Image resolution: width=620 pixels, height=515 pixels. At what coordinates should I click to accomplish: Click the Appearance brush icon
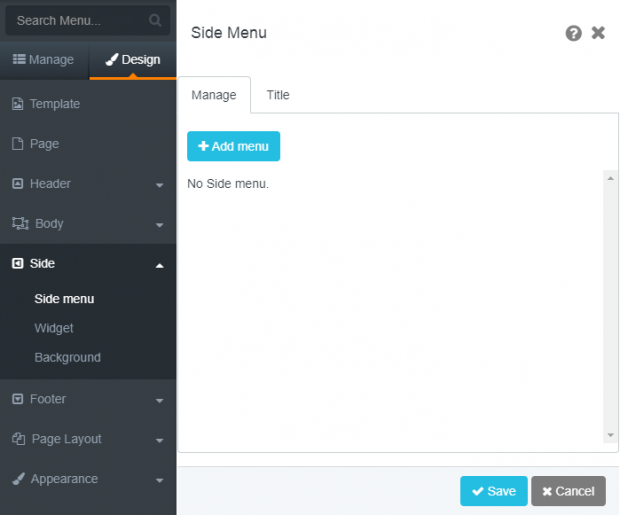tap(18, 479)
